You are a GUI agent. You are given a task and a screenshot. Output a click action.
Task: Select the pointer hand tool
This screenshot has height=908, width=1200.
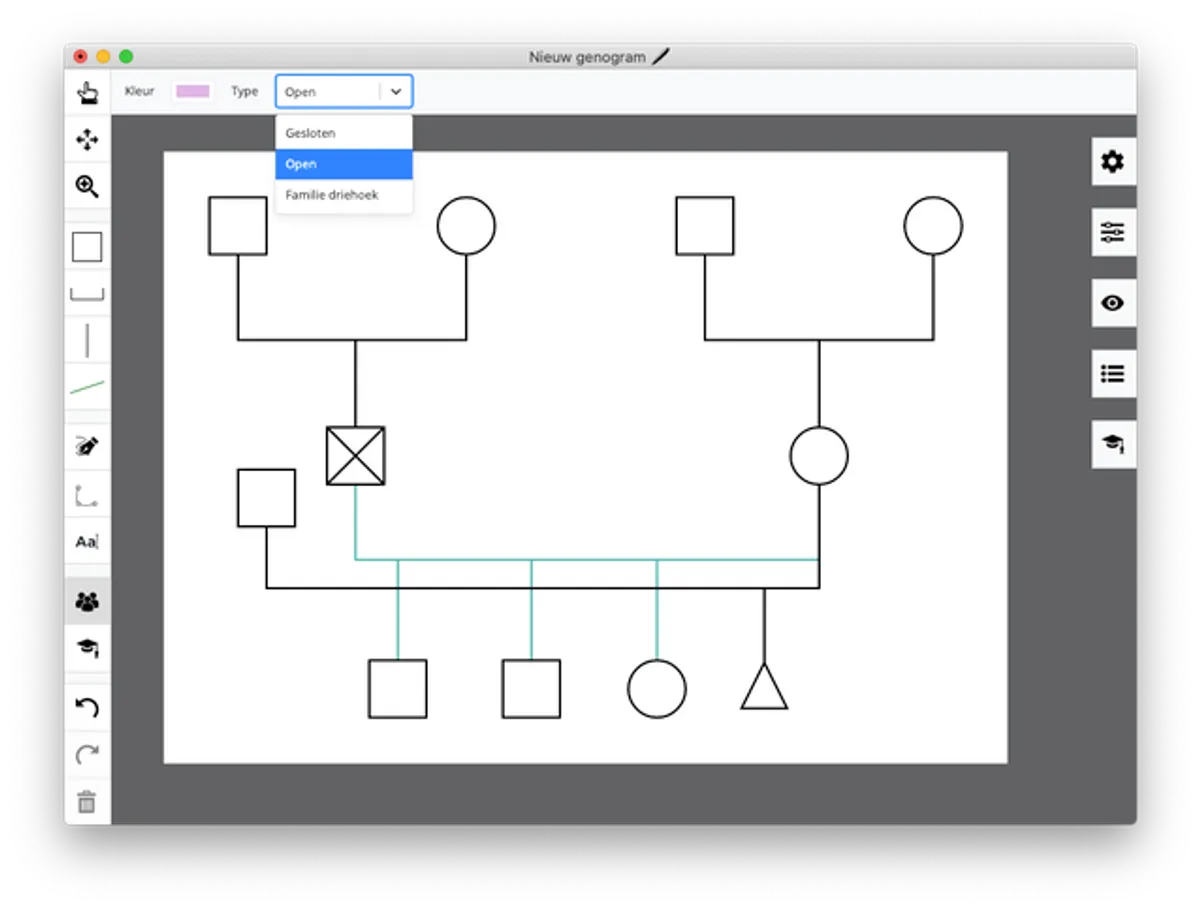(87, 93)
